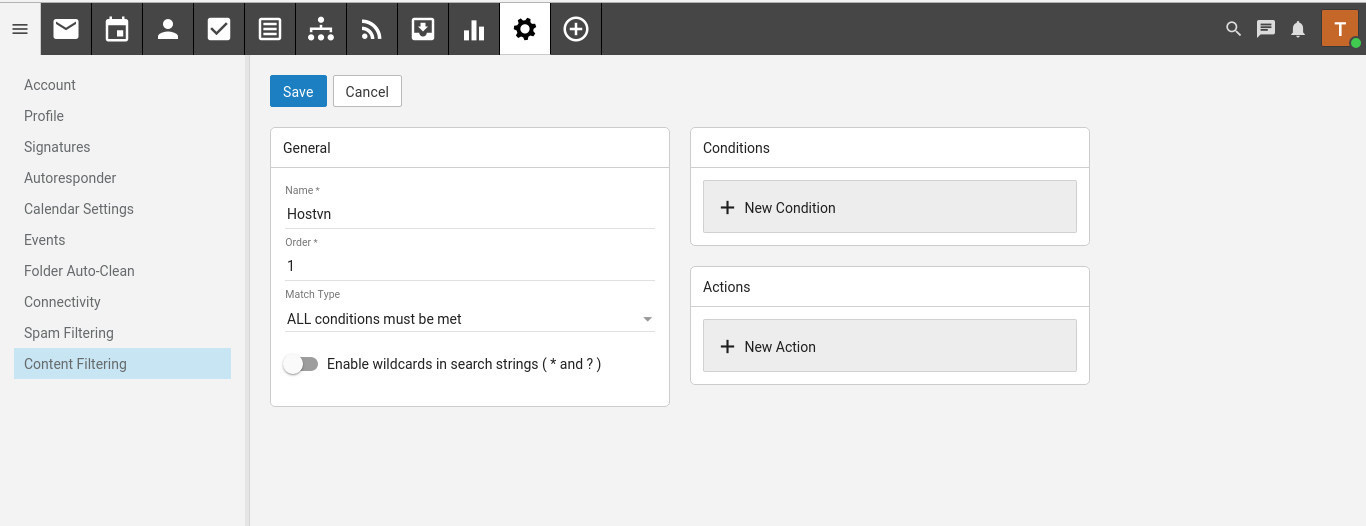Screen dimensions: 1366x526
Task: Open the Reports bar chart icon
Action: click(474, 29)
